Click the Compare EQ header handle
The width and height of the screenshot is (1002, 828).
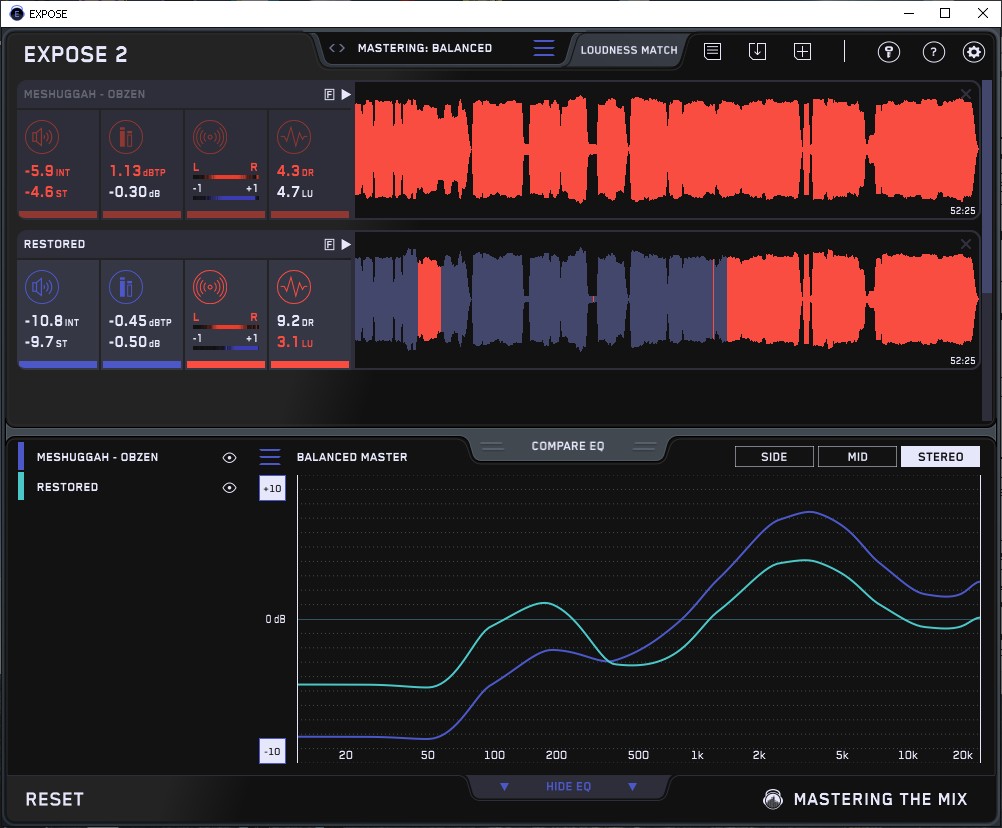(567, 446)
